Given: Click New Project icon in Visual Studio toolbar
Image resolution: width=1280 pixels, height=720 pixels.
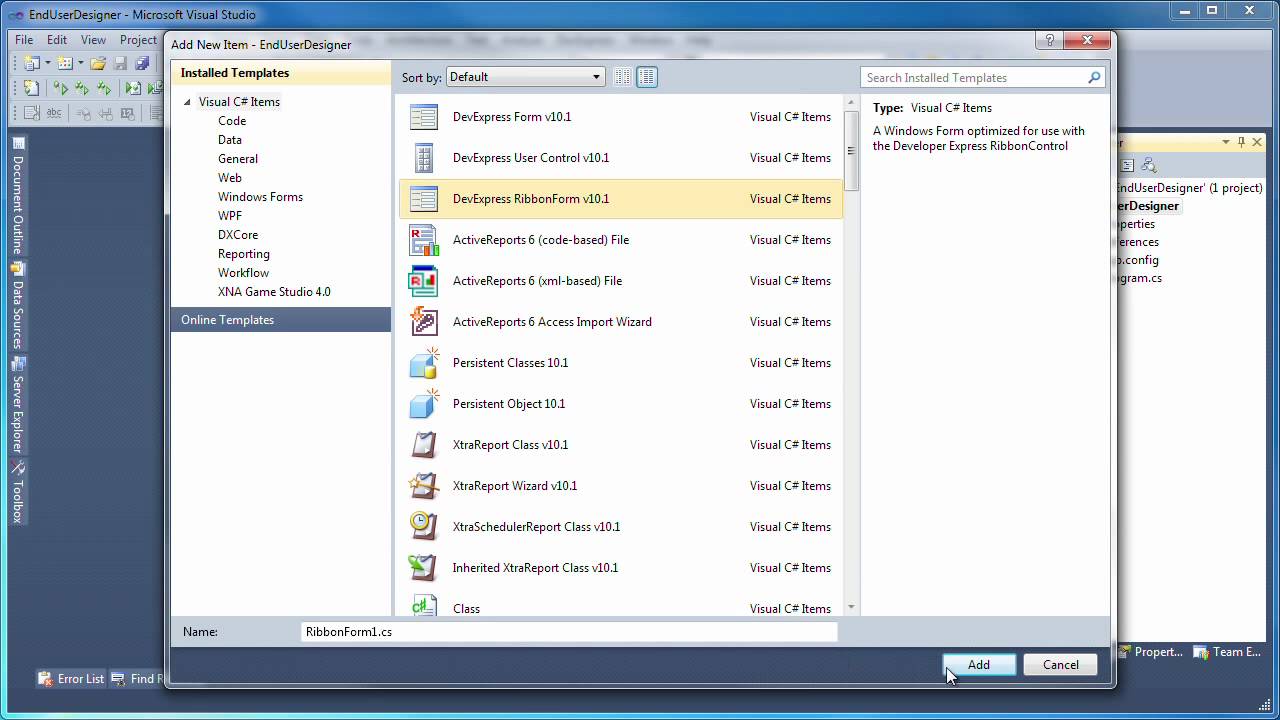Looking at the screenshot, I should (32, 63).
